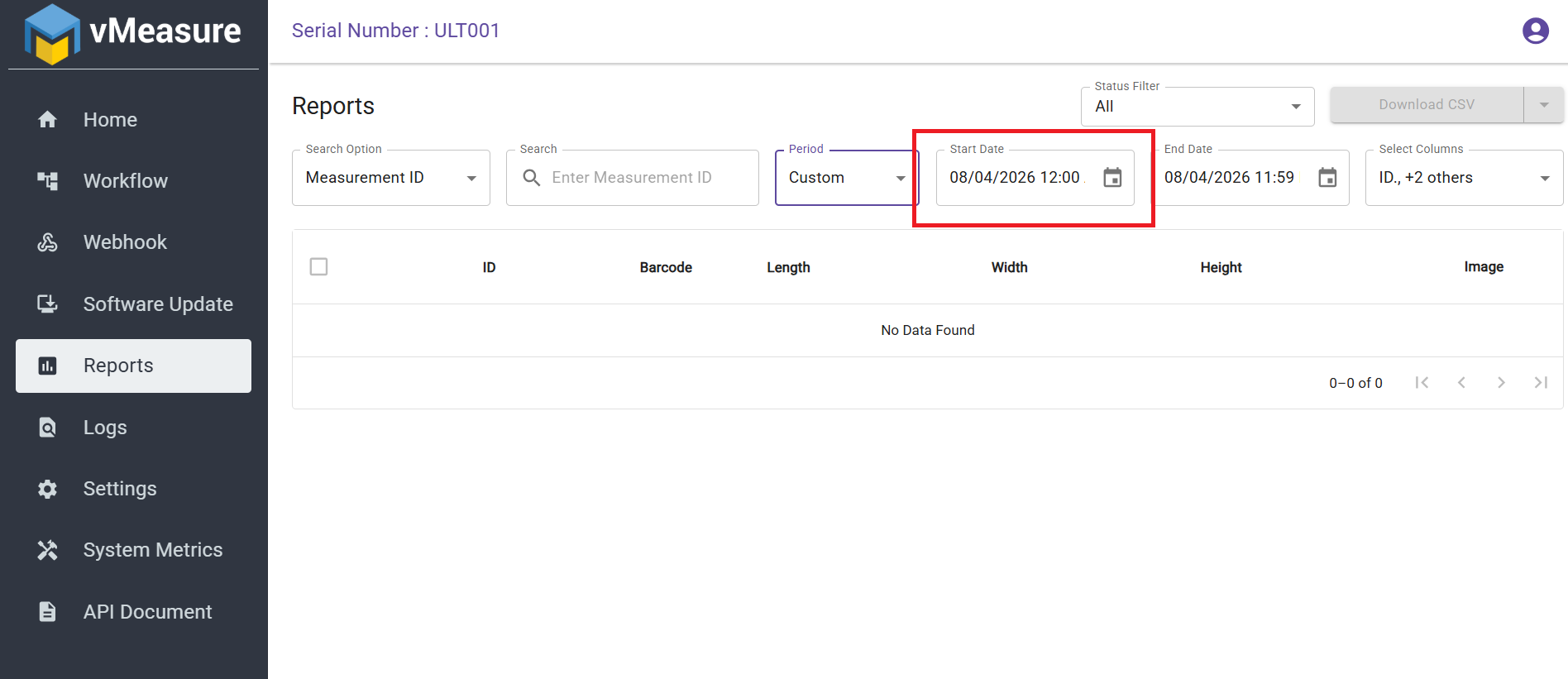Expand the Download CSV arrow options
1568x679 pixels.
click(1544, 105)
